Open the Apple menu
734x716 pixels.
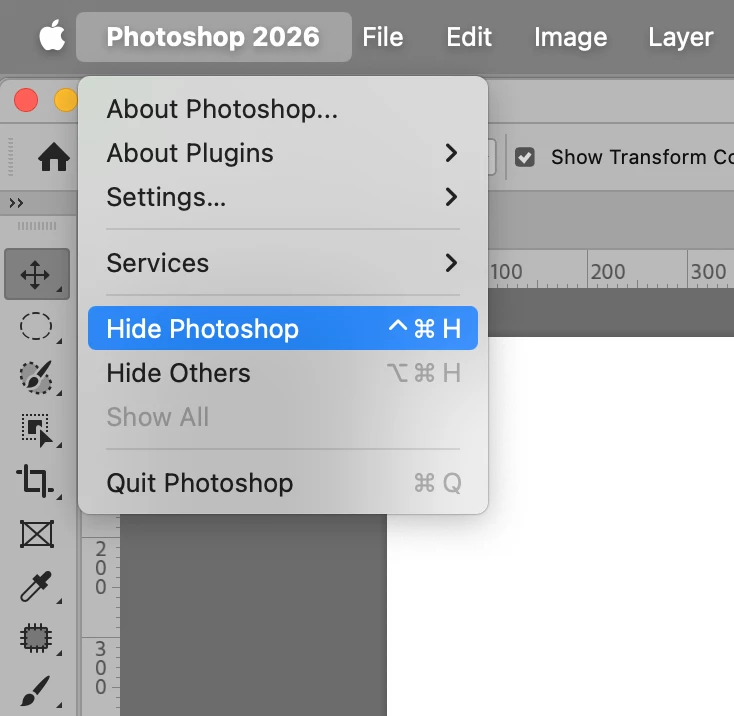(52, 36)
